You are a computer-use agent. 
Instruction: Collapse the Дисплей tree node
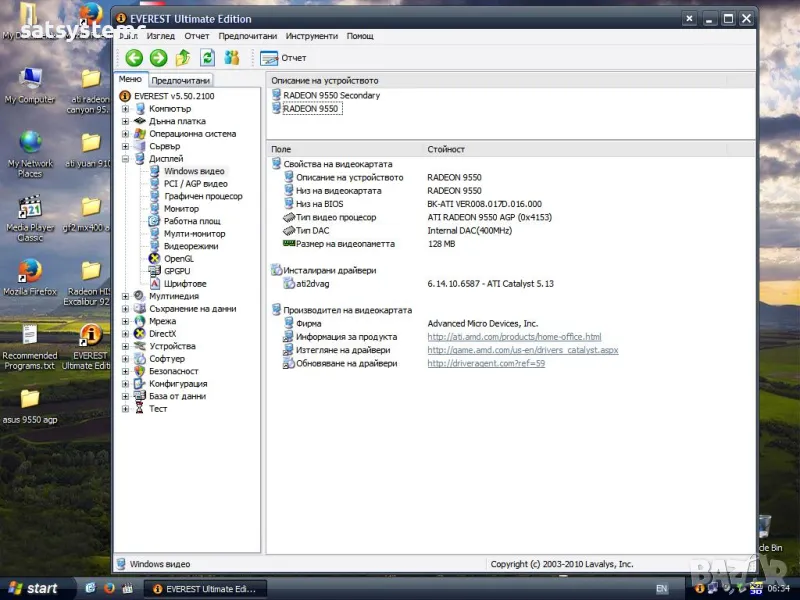point(126,159)
